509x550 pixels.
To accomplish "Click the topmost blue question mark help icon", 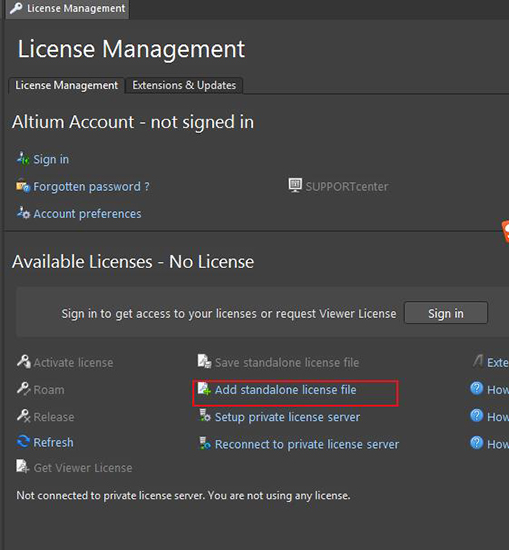I will click(x=476, y=388).
